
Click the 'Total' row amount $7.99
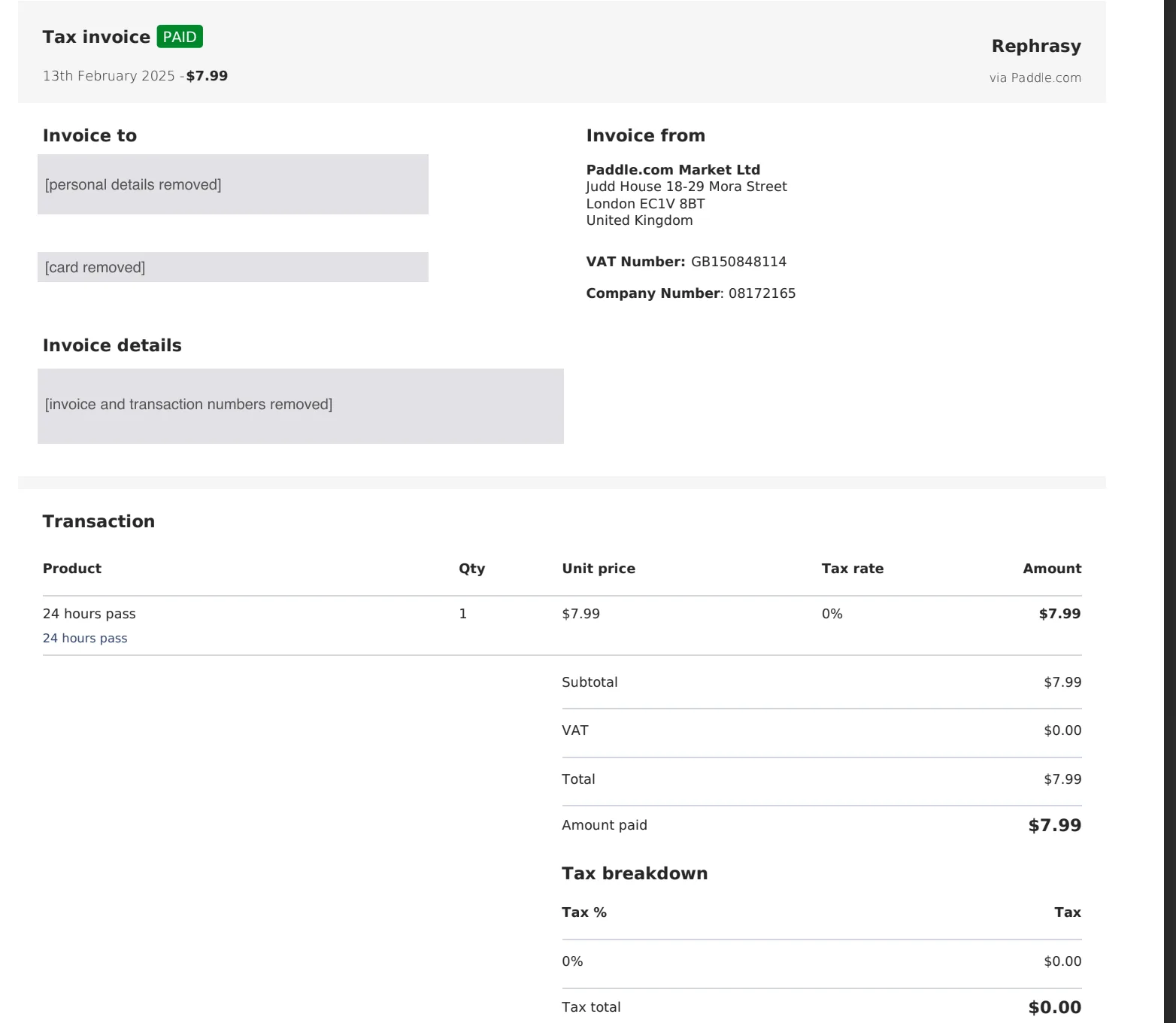click(x=1062, y=779)
